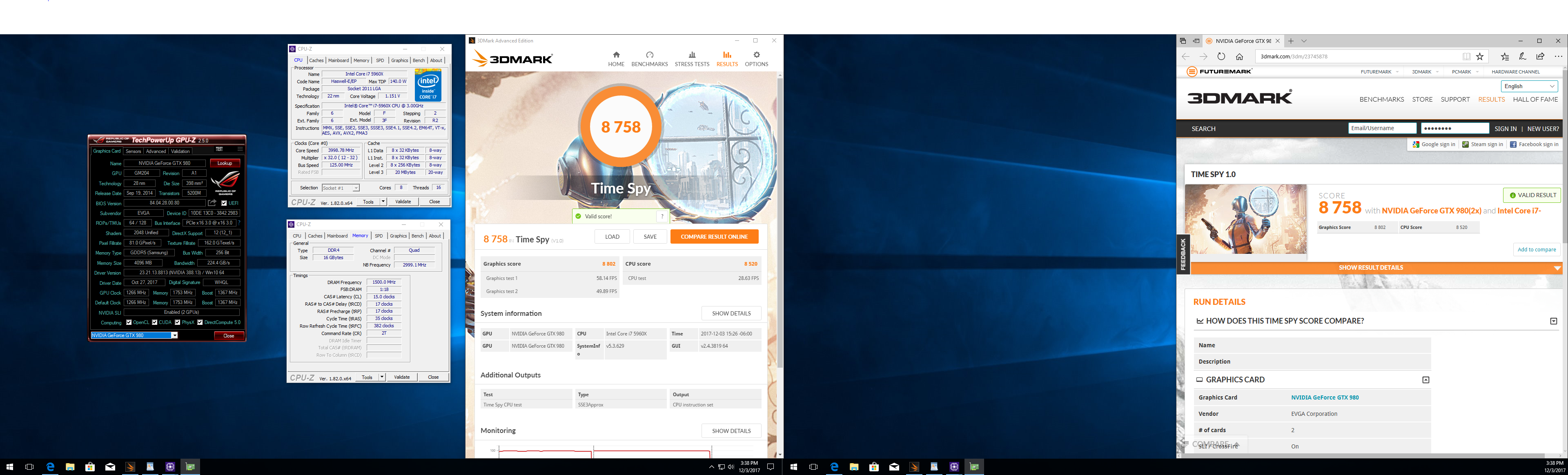This screenshot has width=1568, height=475.
Task: Click Edge set tabs aside icon
Action: point(1196,41)
